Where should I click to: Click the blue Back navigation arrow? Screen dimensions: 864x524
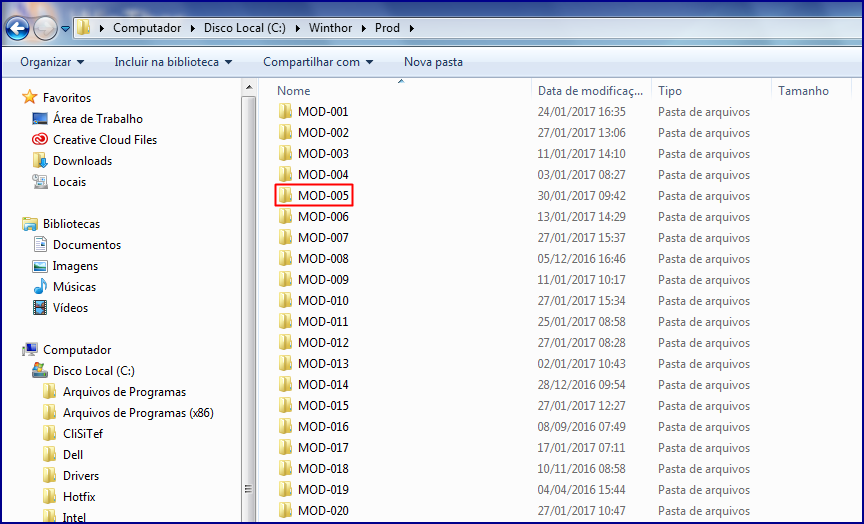click(18, 29)
